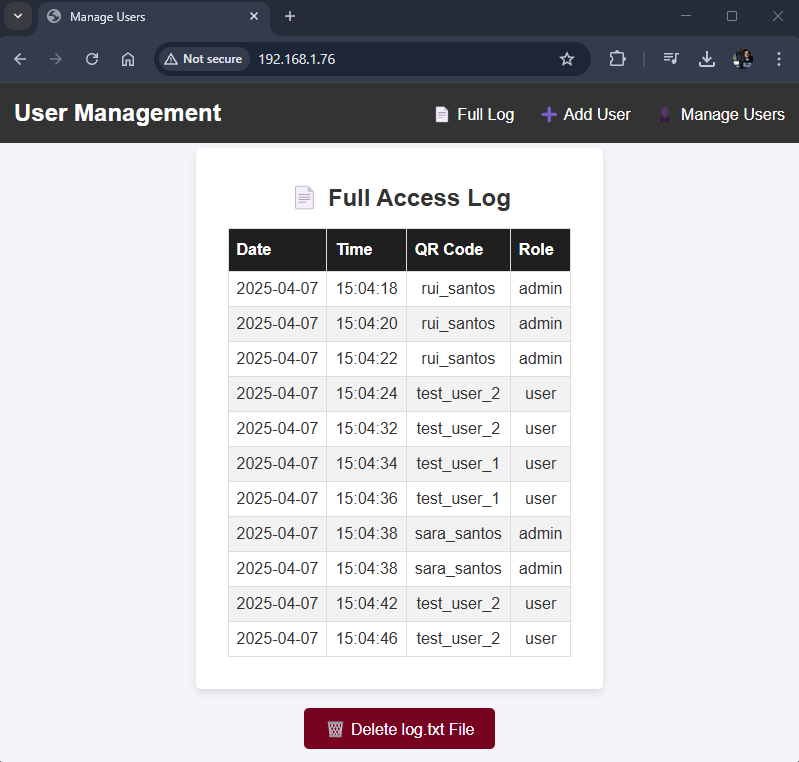Image resolution: width=799 pixels, height=762 pixels.
Task: Click the Not secure warning chip
Action: point(205,59)
